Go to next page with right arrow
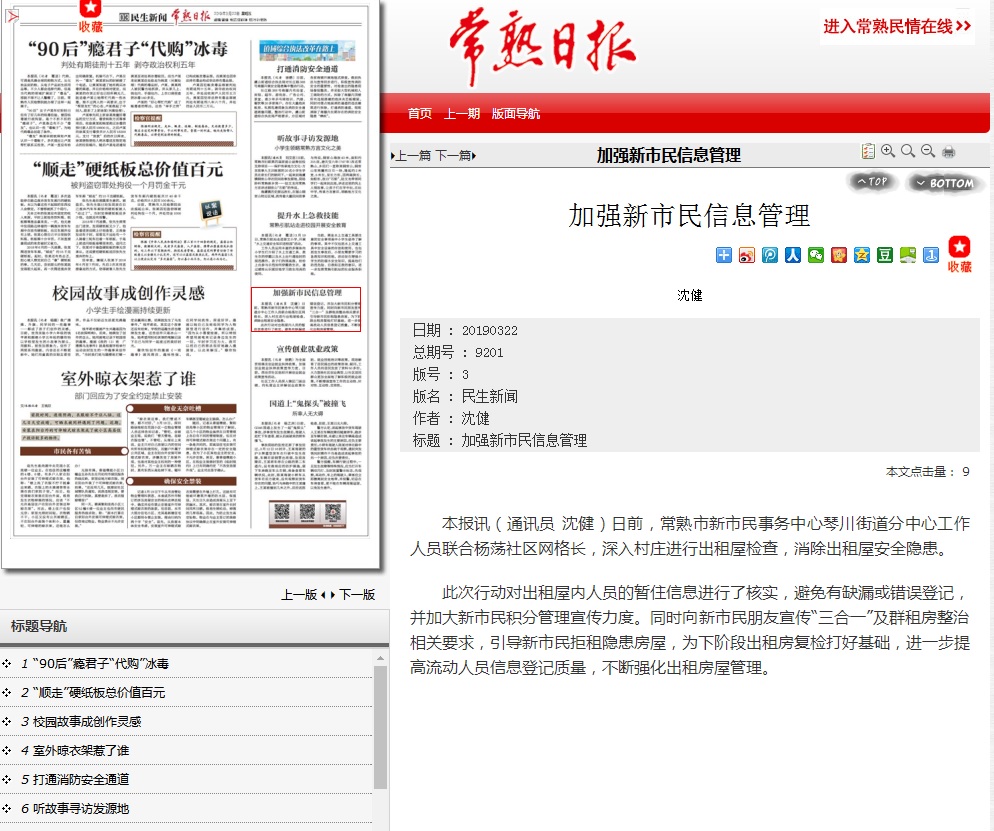 pos(333,595)
